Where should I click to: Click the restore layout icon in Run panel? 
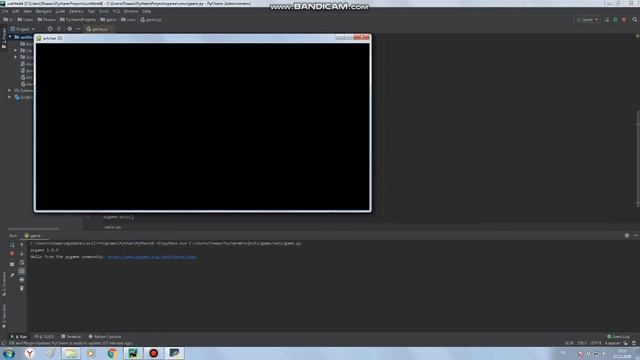pos(12,264)
